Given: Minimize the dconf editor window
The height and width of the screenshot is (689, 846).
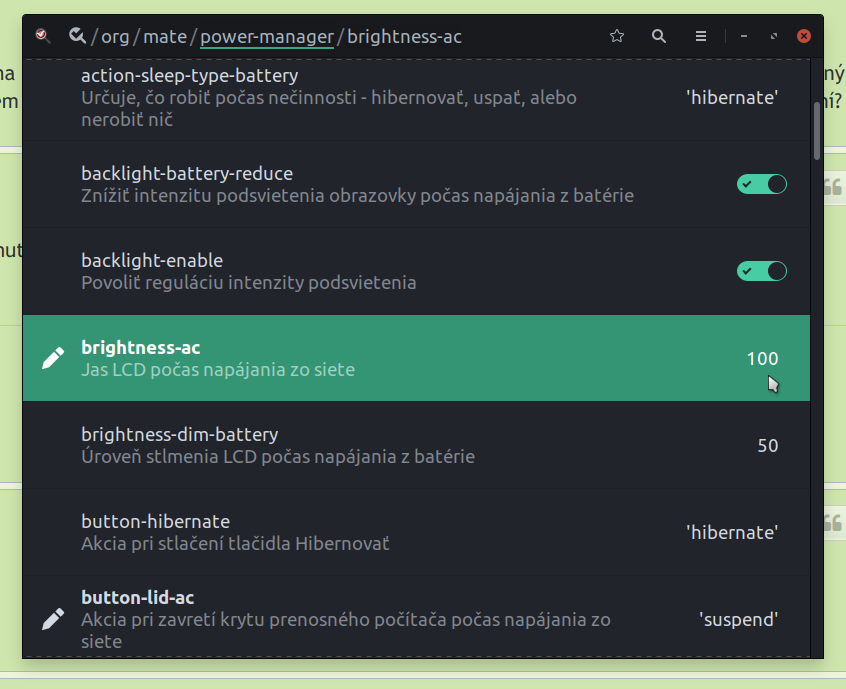Looking at the screenshot, I should [x=744, y=36].
